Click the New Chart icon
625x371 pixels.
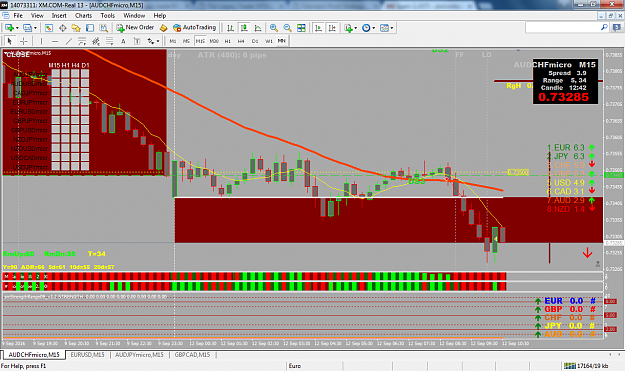tap(9, 28)
